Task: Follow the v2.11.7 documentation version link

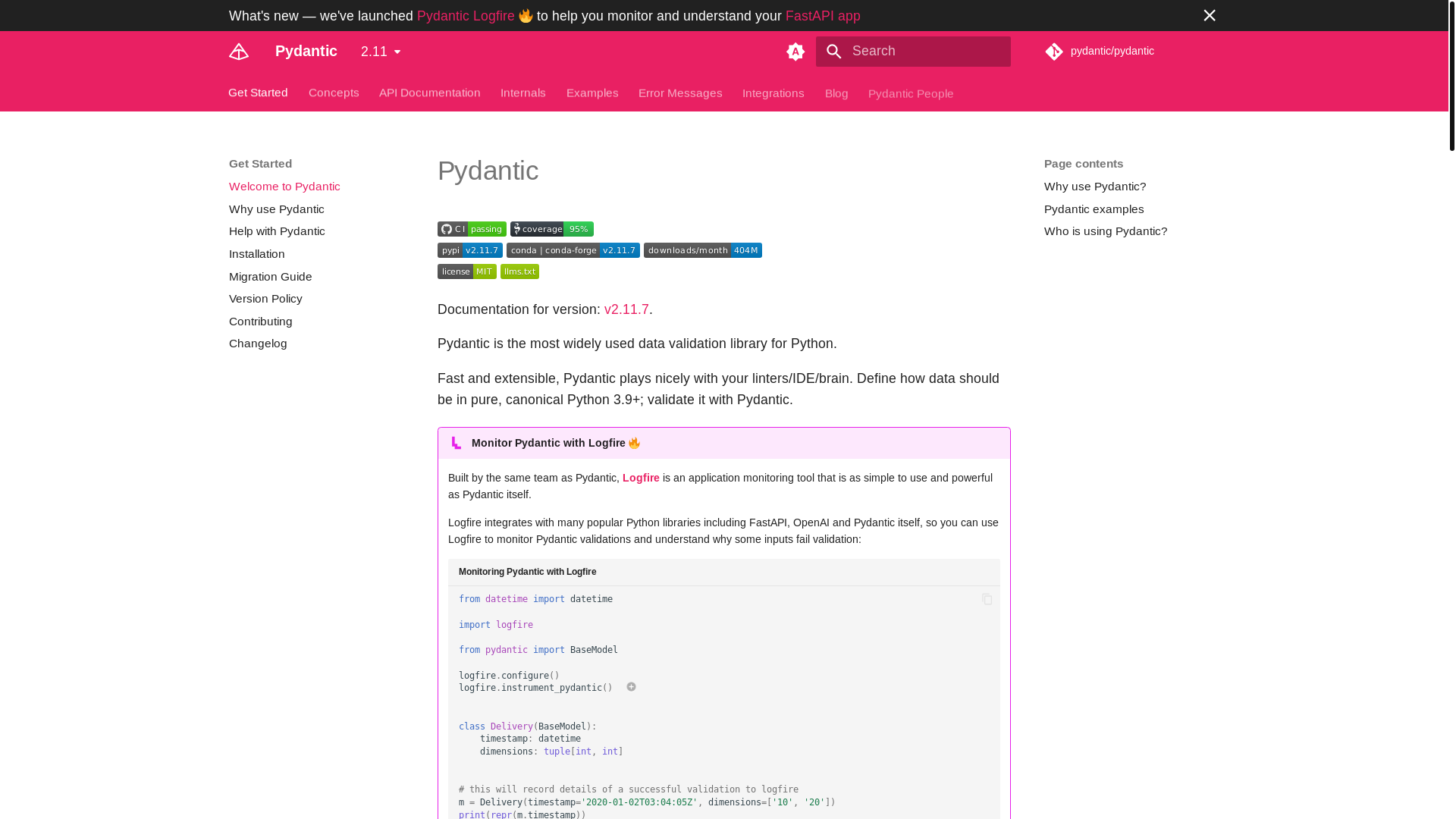Action: pyautogui.click(x=626, y=309)
